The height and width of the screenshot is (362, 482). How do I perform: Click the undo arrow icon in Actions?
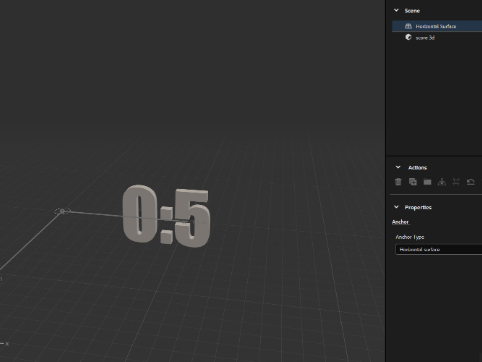(x=470, y=182)
